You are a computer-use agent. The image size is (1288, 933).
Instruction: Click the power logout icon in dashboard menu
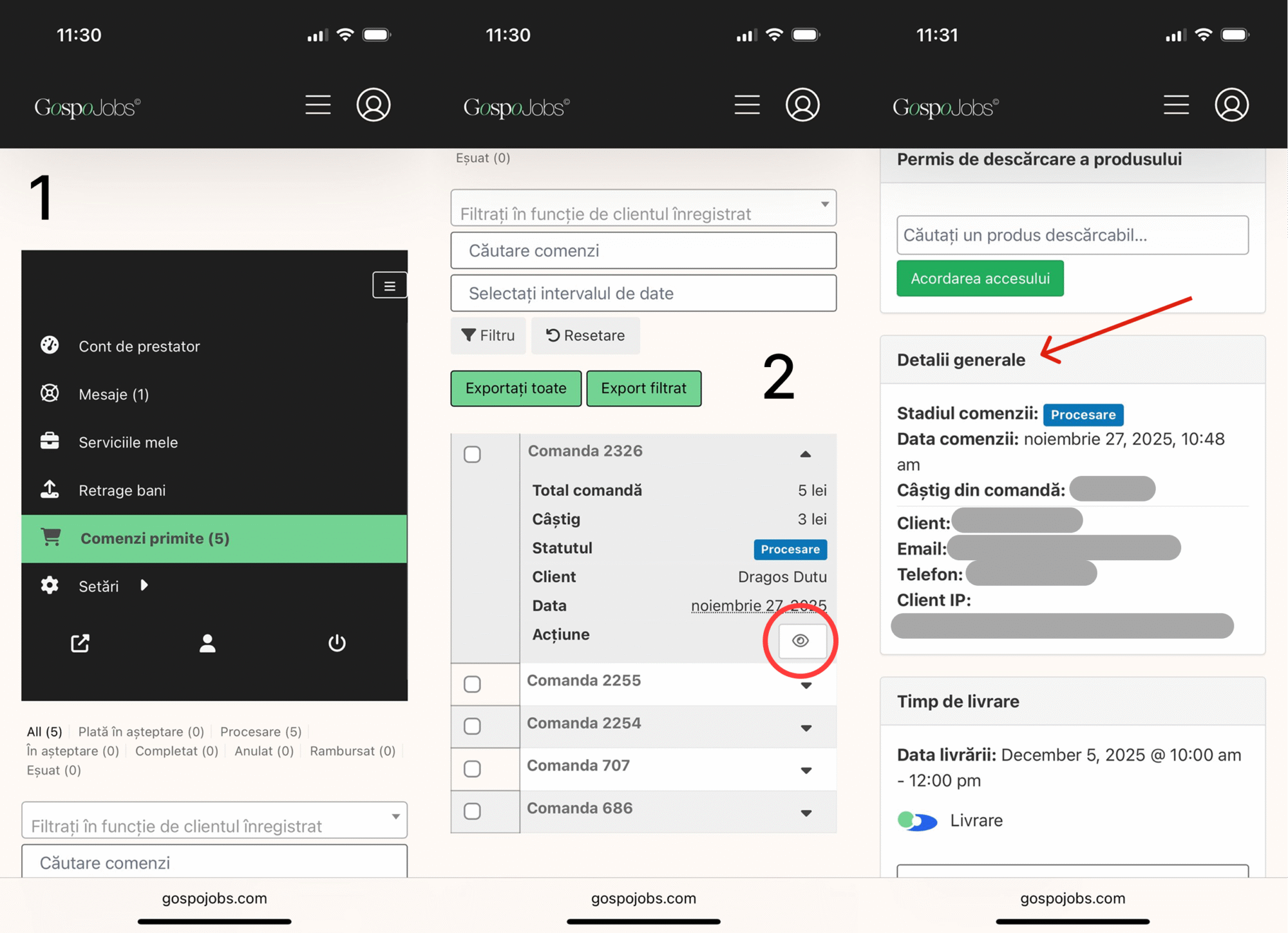tap(337, 643)
